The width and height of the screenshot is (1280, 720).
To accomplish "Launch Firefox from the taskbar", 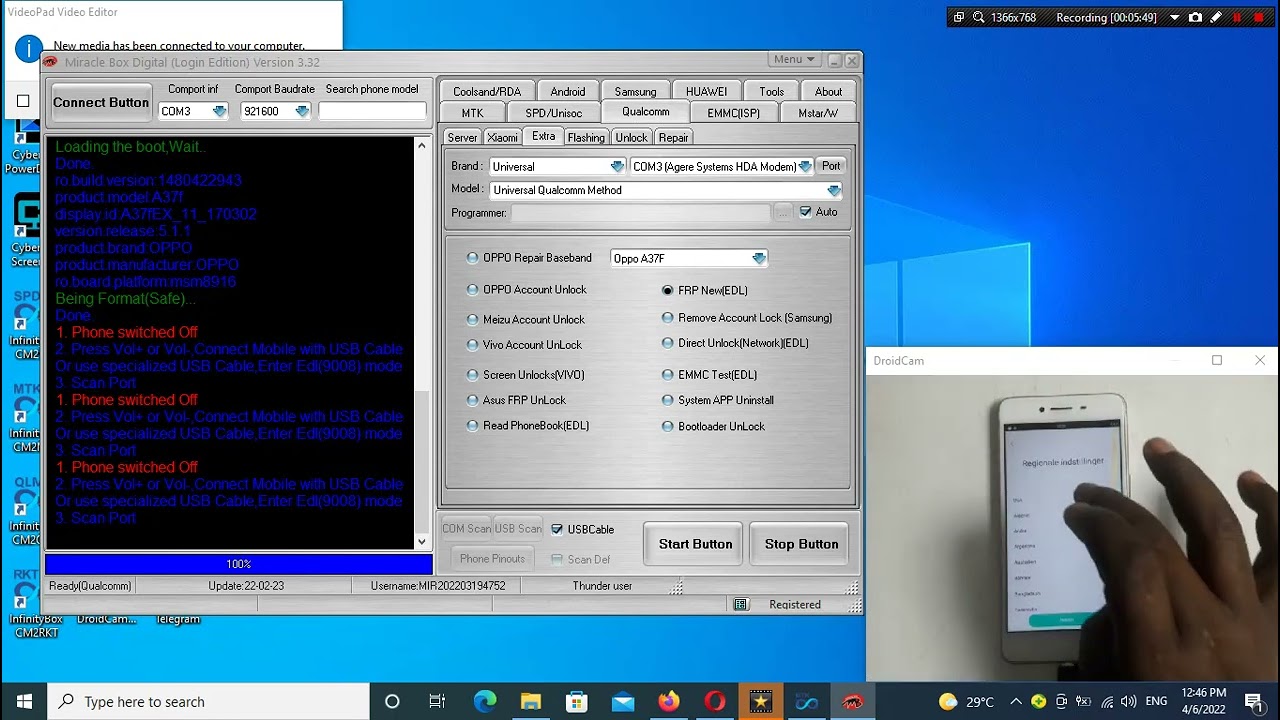I will [668, 701].
